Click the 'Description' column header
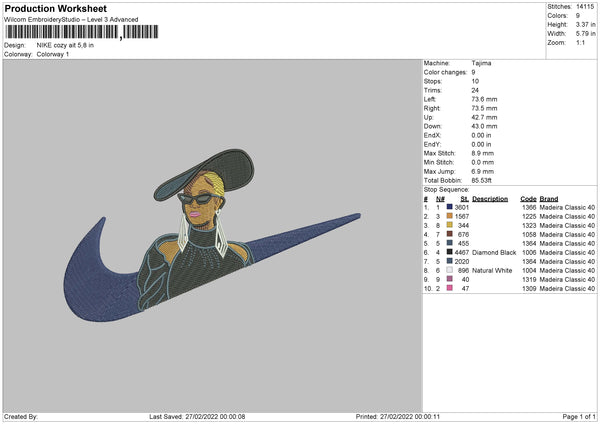This screenshot has height=424, width=600. [490, 199]
